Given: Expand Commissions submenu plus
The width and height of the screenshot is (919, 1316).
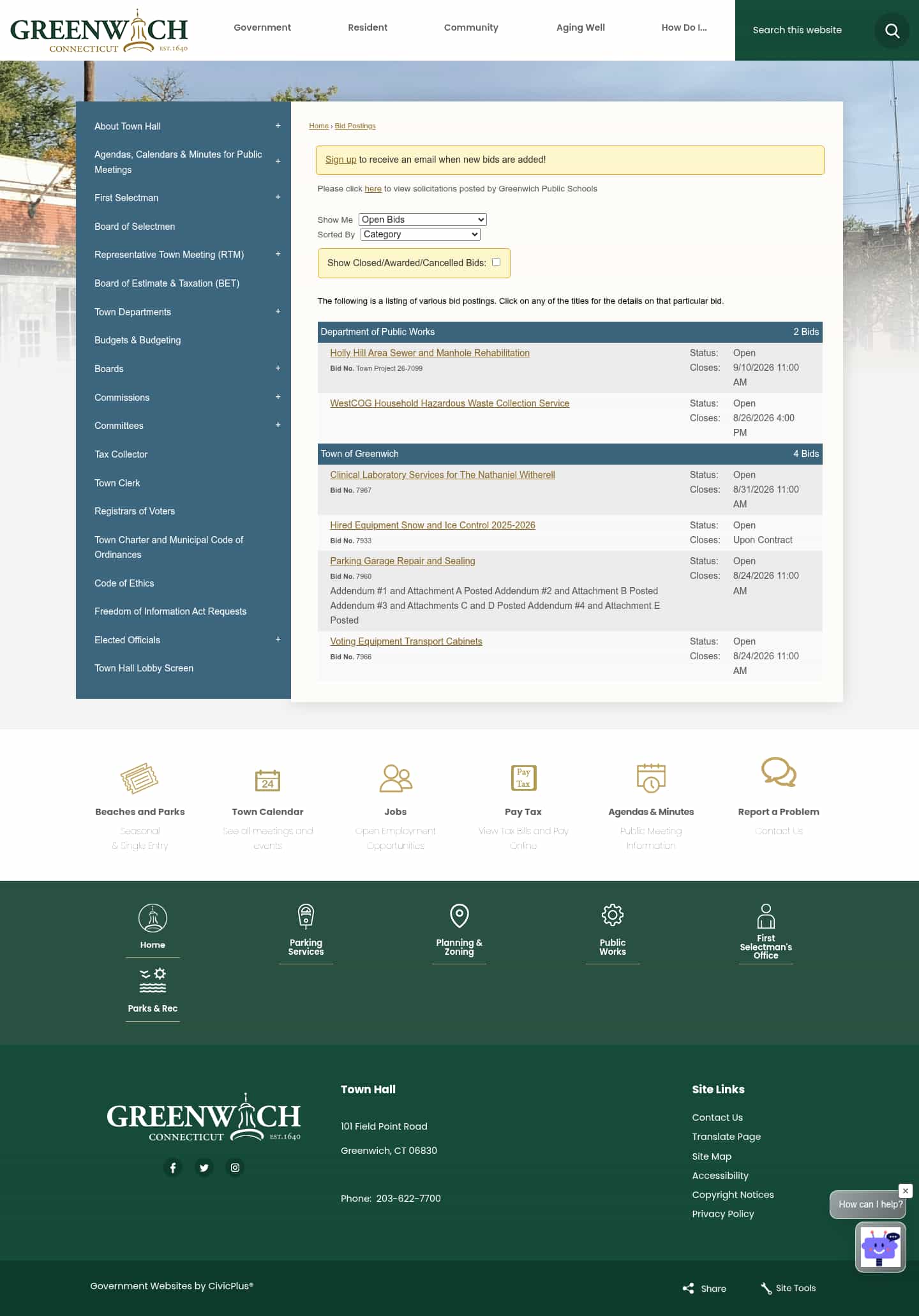Looking at the screenshot, I should 278,397.
